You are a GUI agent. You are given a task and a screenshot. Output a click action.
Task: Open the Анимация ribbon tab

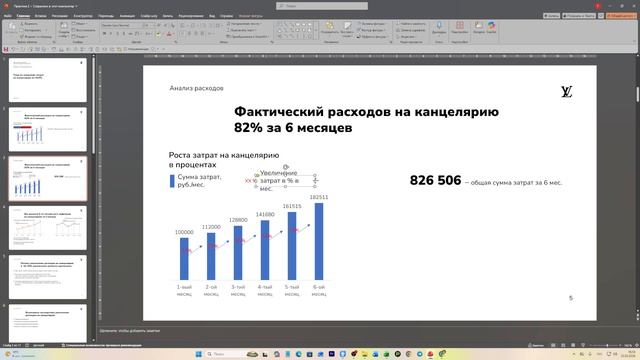[x=127, y=16]
